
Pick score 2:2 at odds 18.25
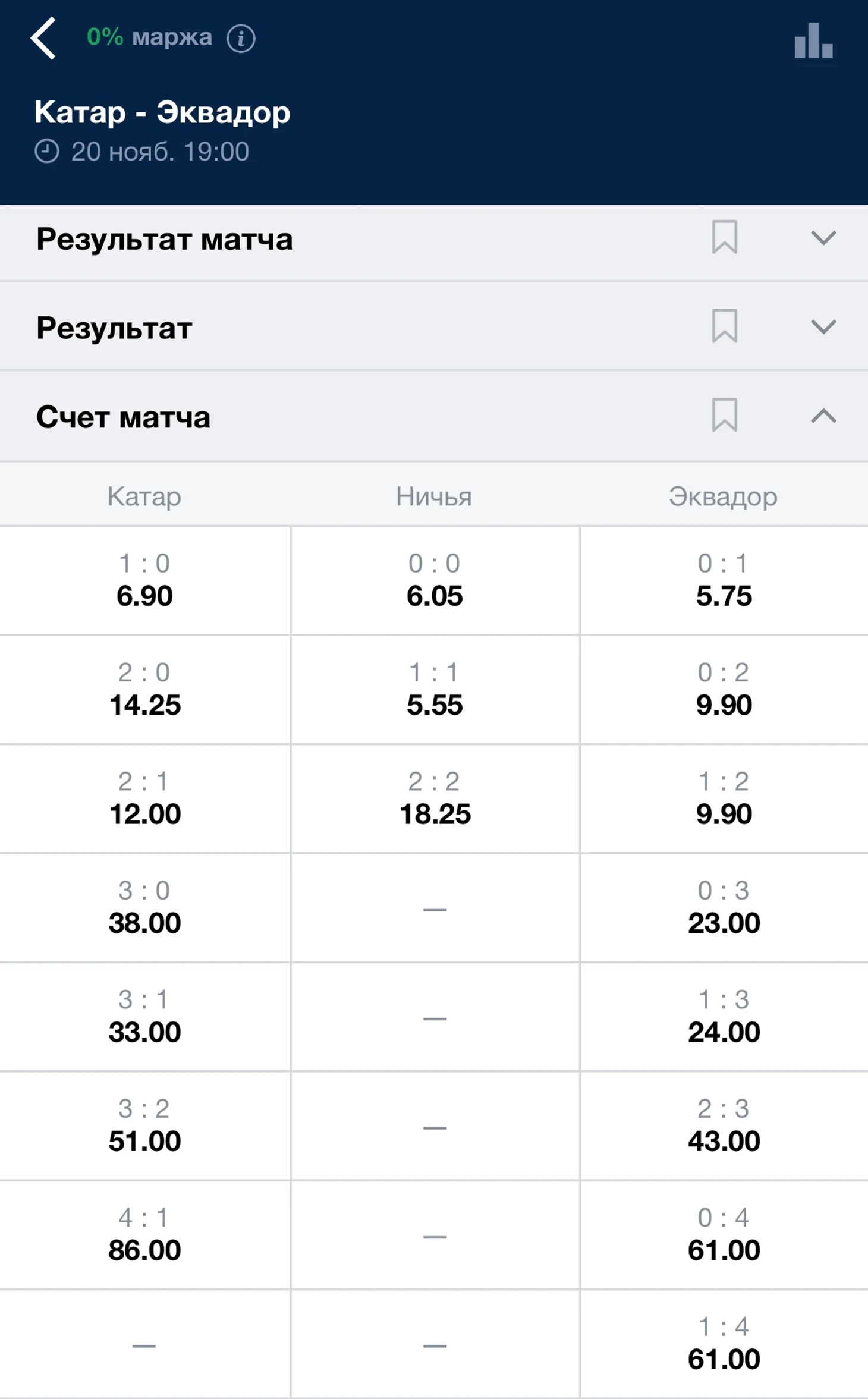435,798
